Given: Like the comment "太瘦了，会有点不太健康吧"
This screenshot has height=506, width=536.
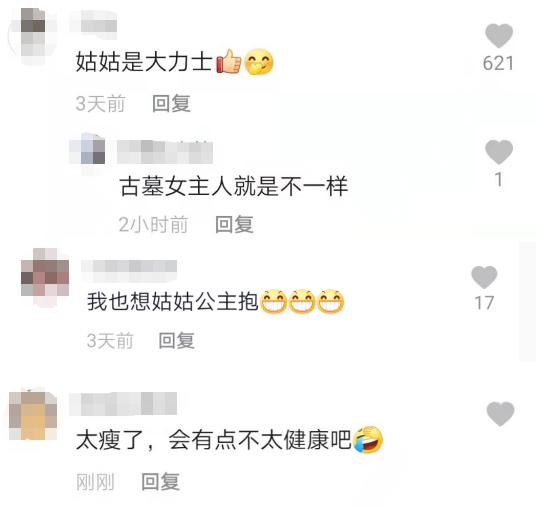Looking at the screenshot, I should 500,414.
